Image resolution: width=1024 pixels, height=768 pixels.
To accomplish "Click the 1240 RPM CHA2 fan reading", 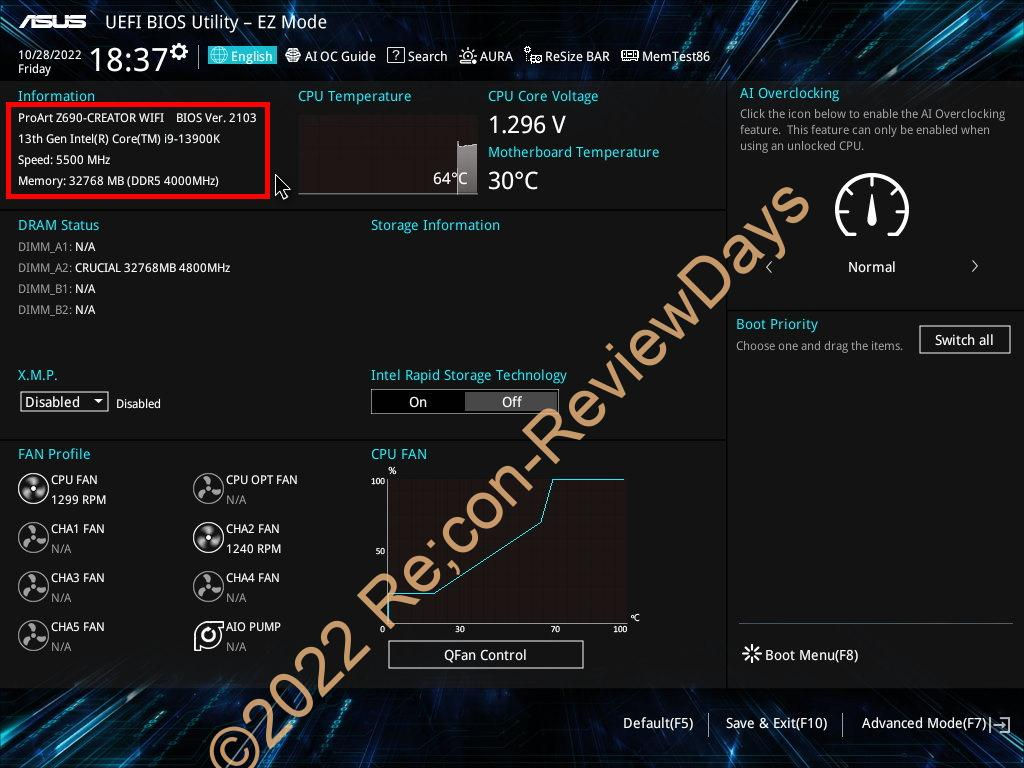I will tap(253, 549).
